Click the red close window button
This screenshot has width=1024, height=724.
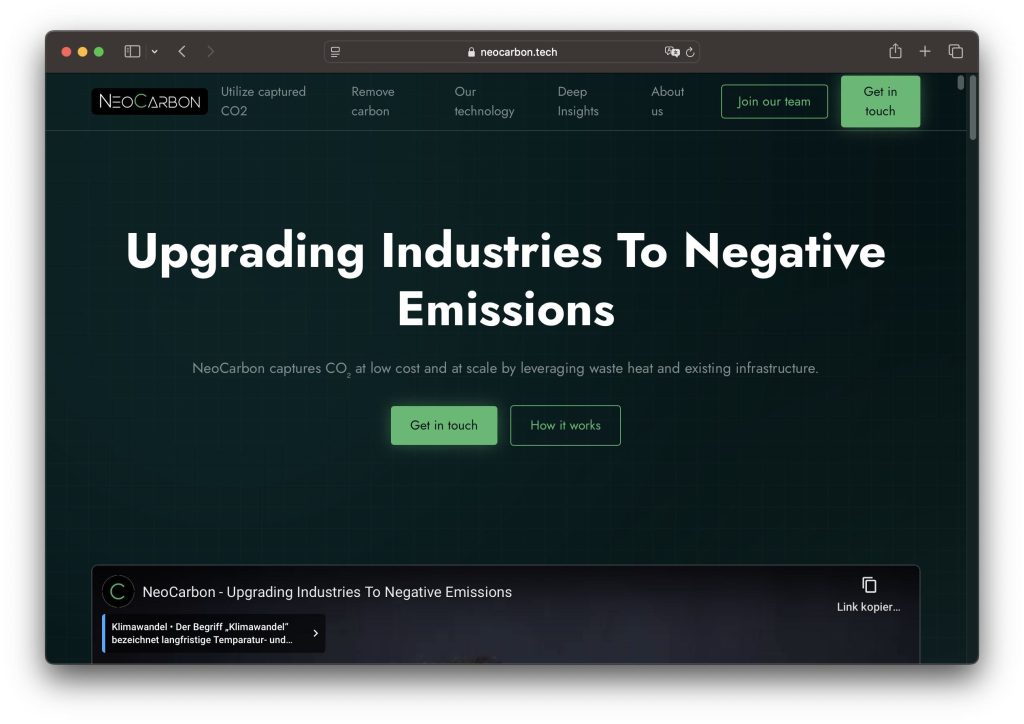[x=66, y=52]
